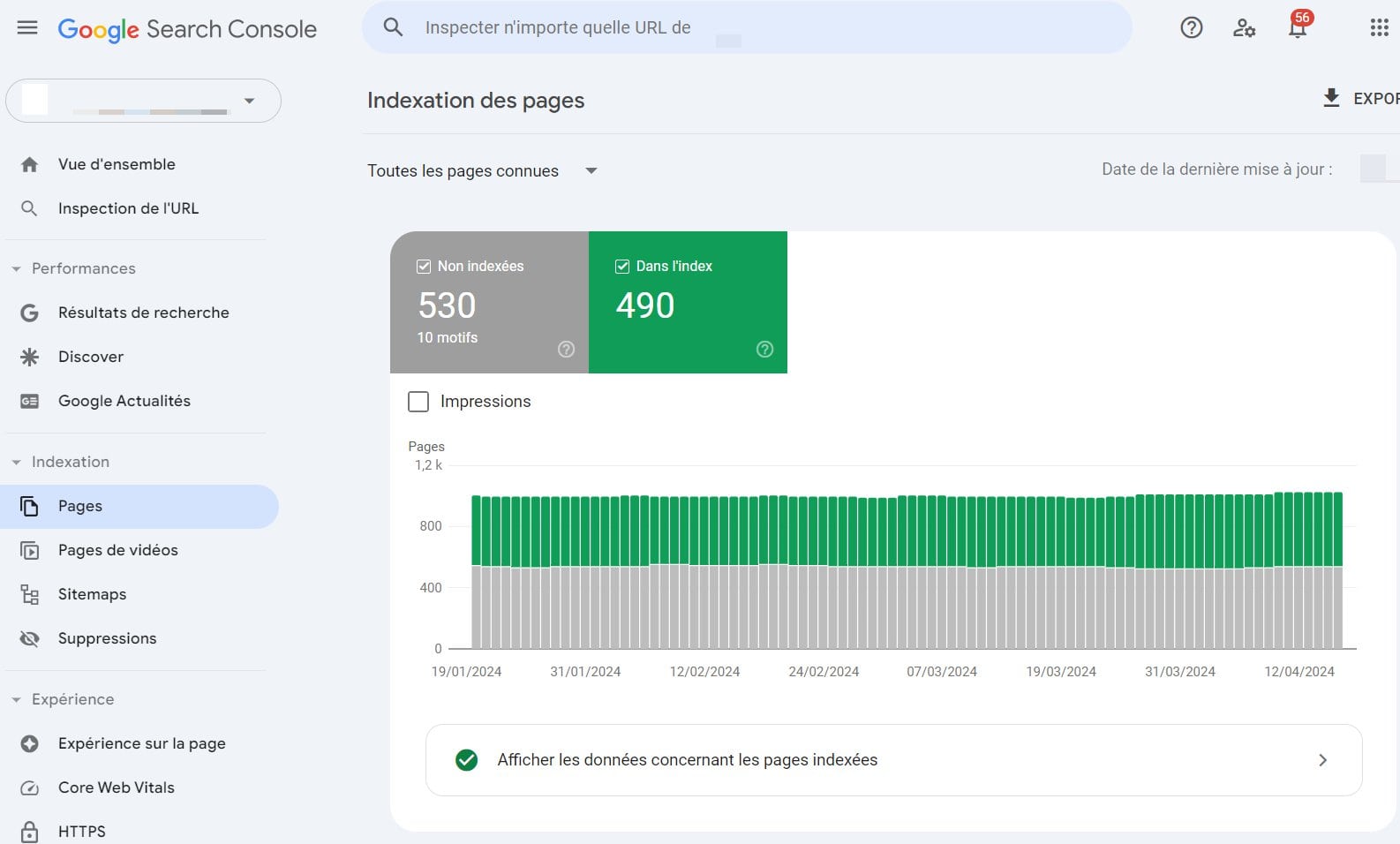Screen dimensions: 1400x844
Task: Click the home icon beside Vue d'ensemble
Action: [x=30, y=164]
